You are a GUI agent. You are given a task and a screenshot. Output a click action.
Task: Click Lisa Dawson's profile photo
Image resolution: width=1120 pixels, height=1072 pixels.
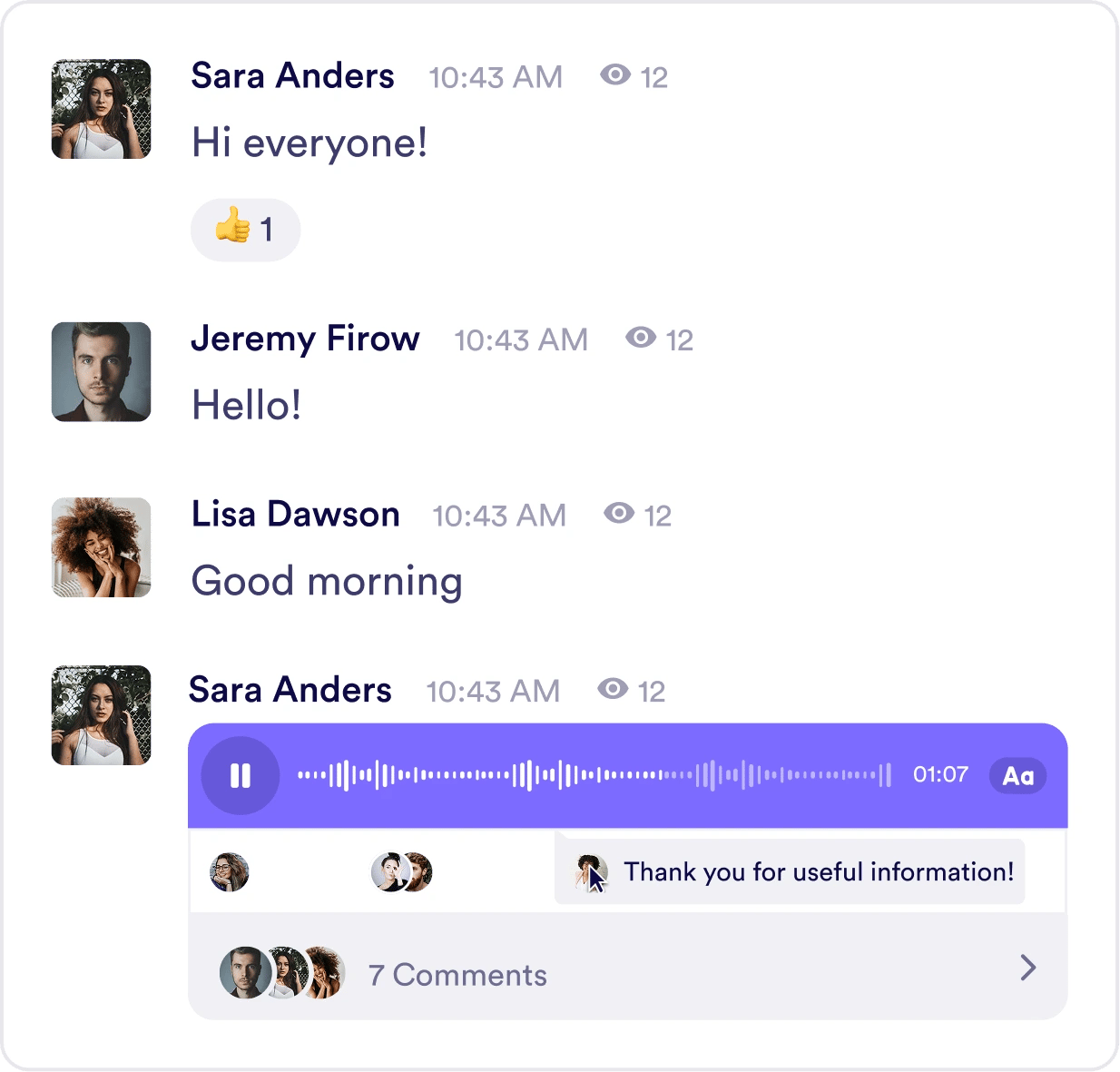[101, 547]
